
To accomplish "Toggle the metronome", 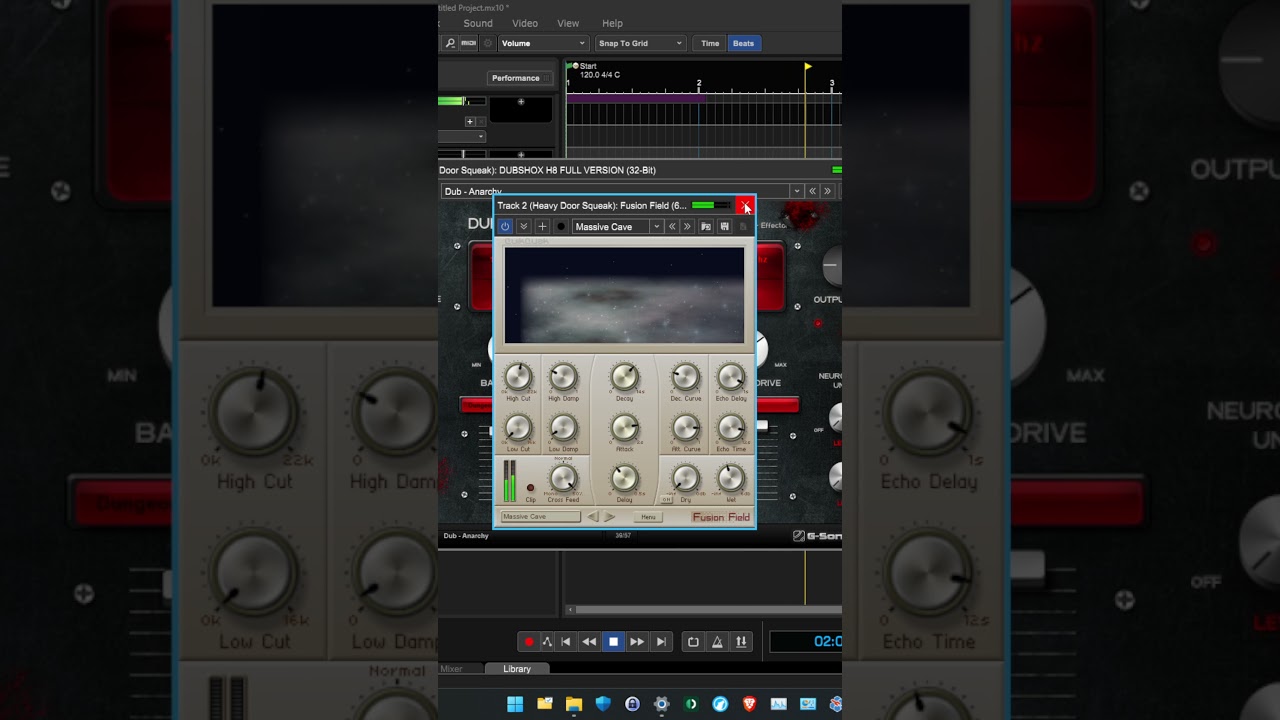I will tap(717, 642).
